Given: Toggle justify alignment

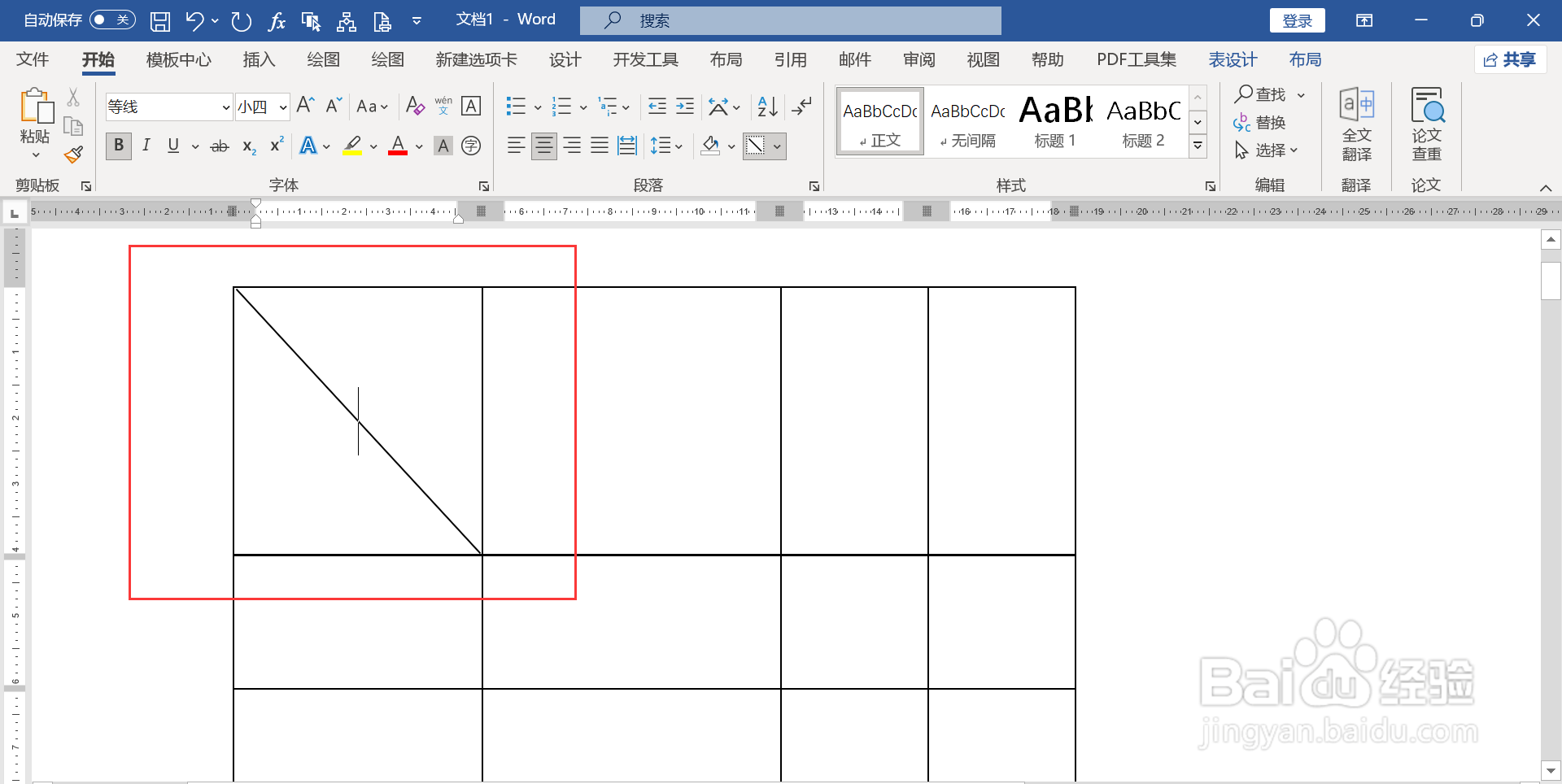Looking at the screenshot, I should [600, 146].
